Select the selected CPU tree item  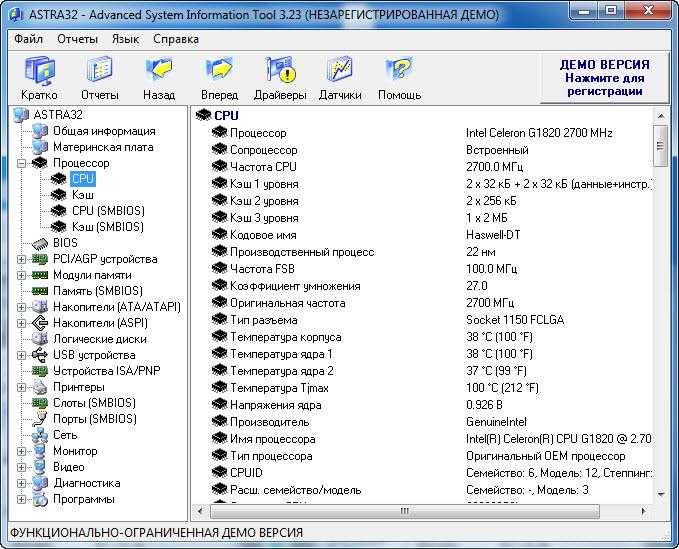[83, 179]
